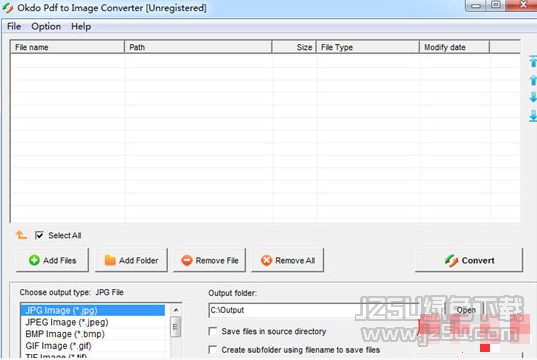537x360 pixels.
Task: Toggle the Select All checkbox
Action: [39, 235]
